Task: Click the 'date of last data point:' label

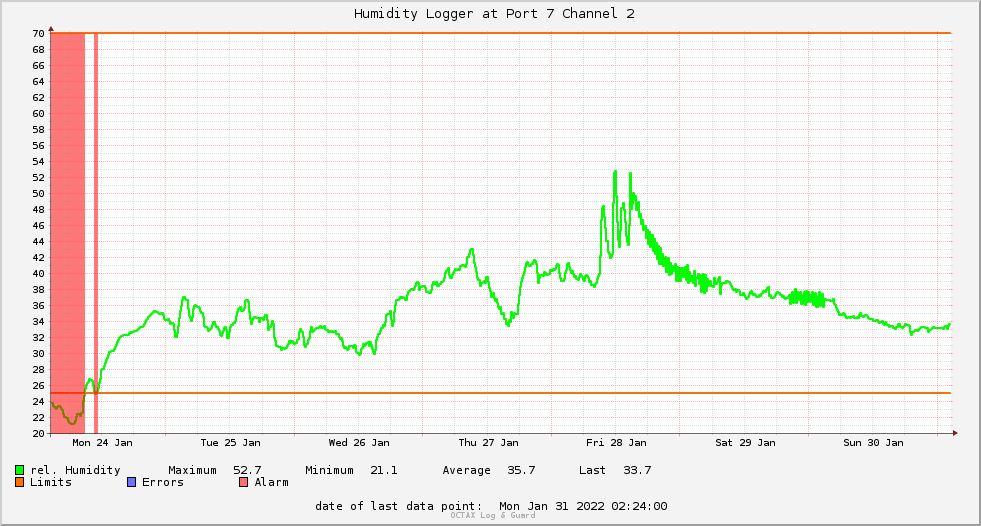Action: 399,506
